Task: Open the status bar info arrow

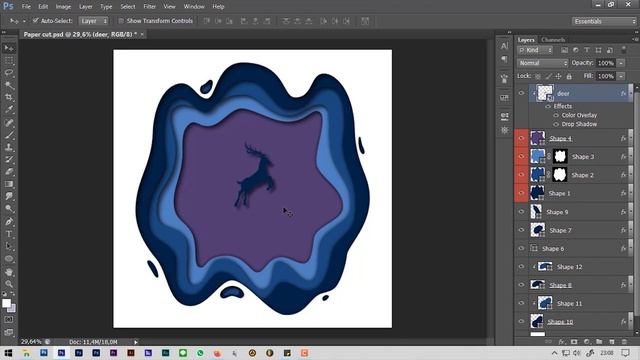Action: tap(136, 342)
